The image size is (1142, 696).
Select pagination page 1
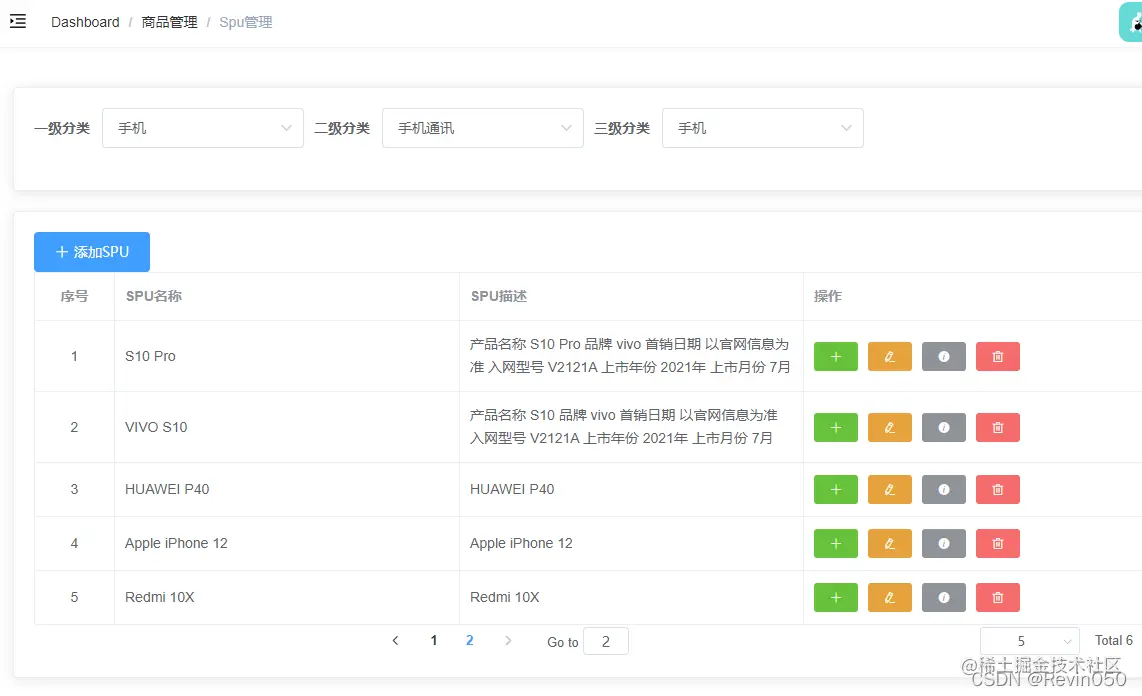tap(433, 641)
